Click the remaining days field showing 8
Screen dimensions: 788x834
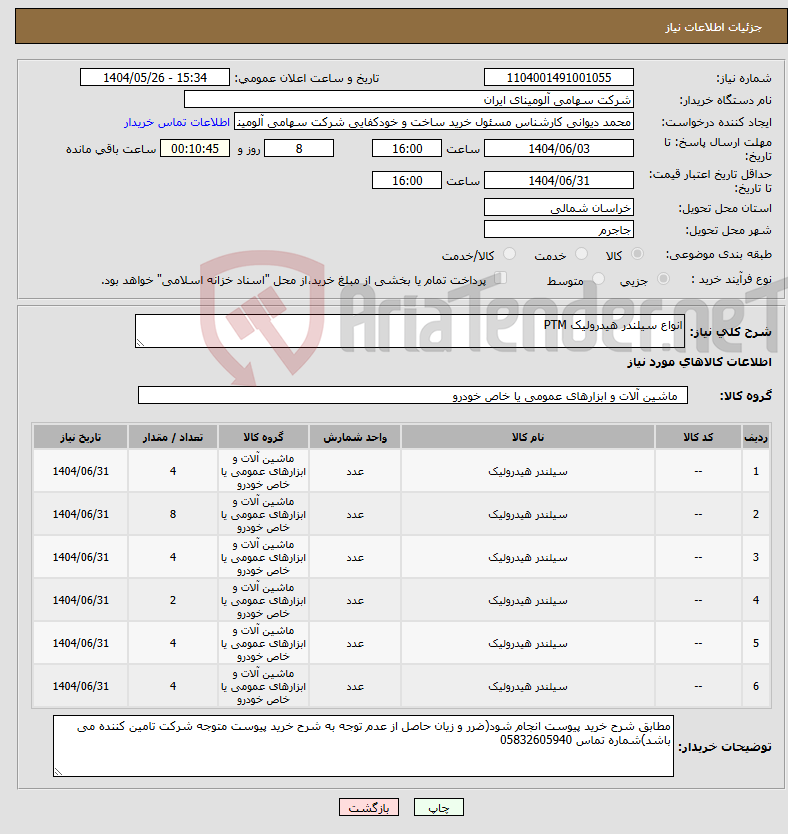tap(299, 148)
